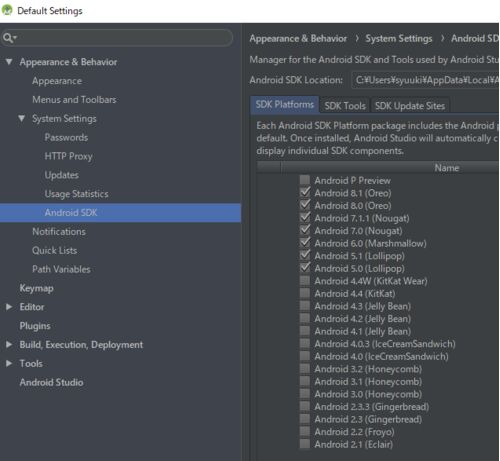500x461 pixels.
Task: Click System Settings in breadcrumb
Action: point(399,39)
